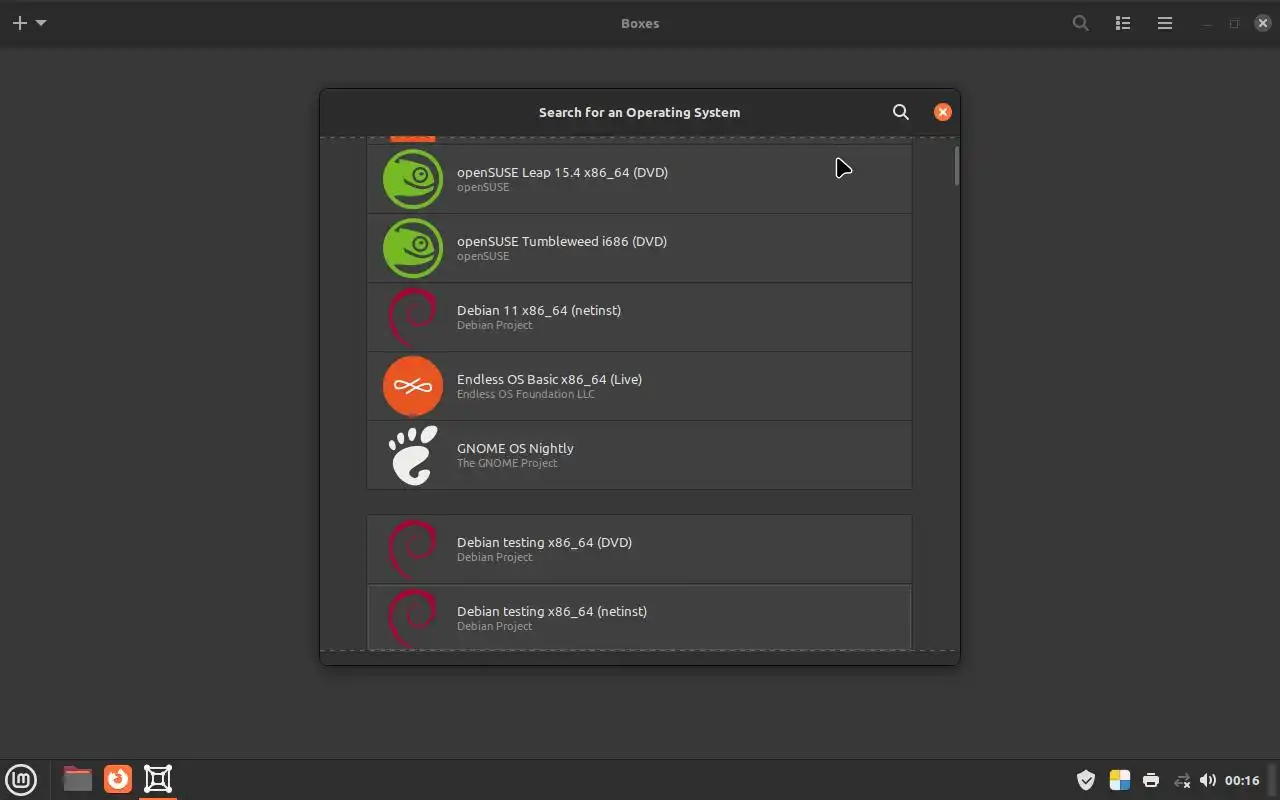Open the printer tray icon
Viewport: 1280px width, 800px height.
[x=1151, y=780]
